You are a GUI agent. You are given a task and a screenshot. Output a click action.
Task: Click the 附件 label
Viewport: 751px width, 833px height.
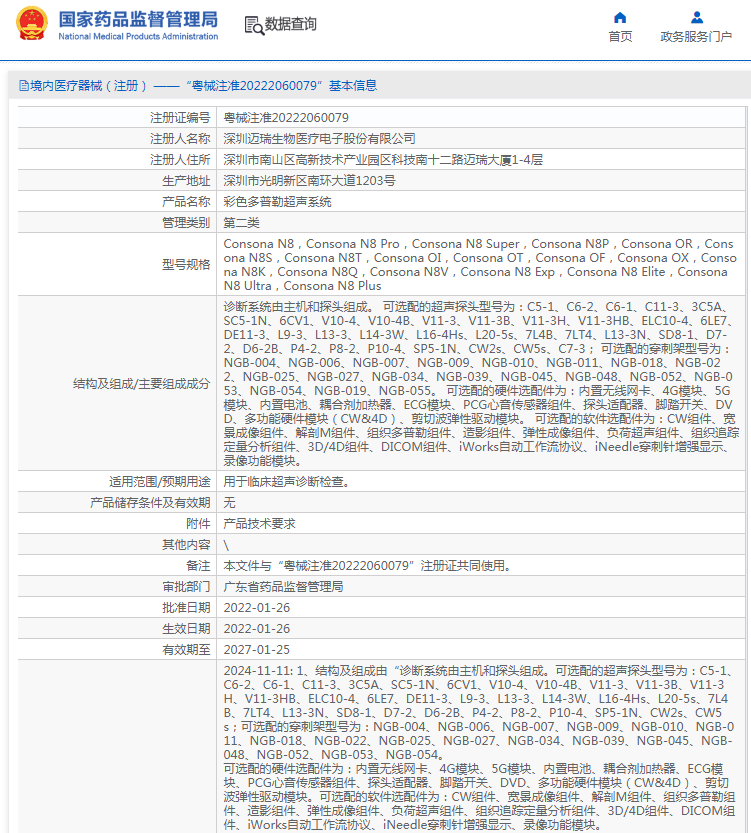coord(198,523)
